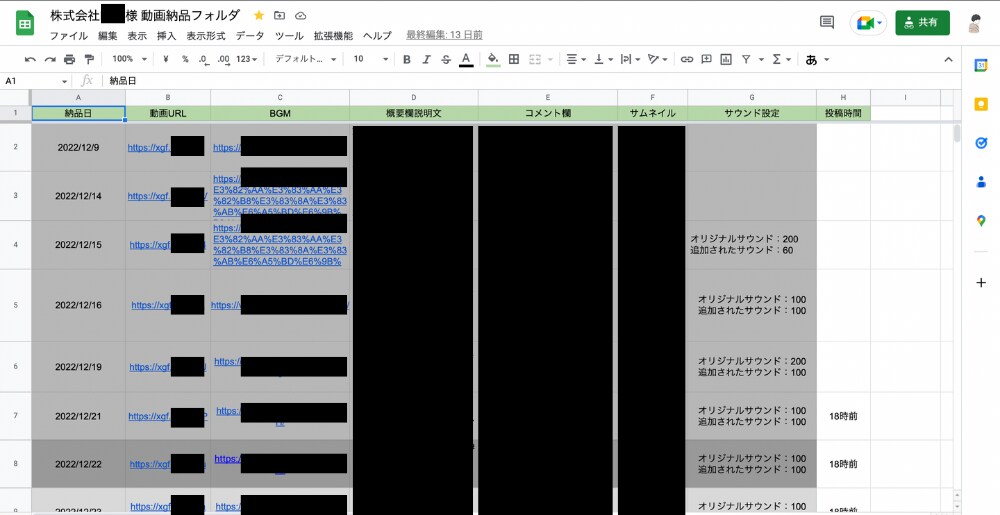Open Google Calendar side panel
1000x515 pixels.
981,64
